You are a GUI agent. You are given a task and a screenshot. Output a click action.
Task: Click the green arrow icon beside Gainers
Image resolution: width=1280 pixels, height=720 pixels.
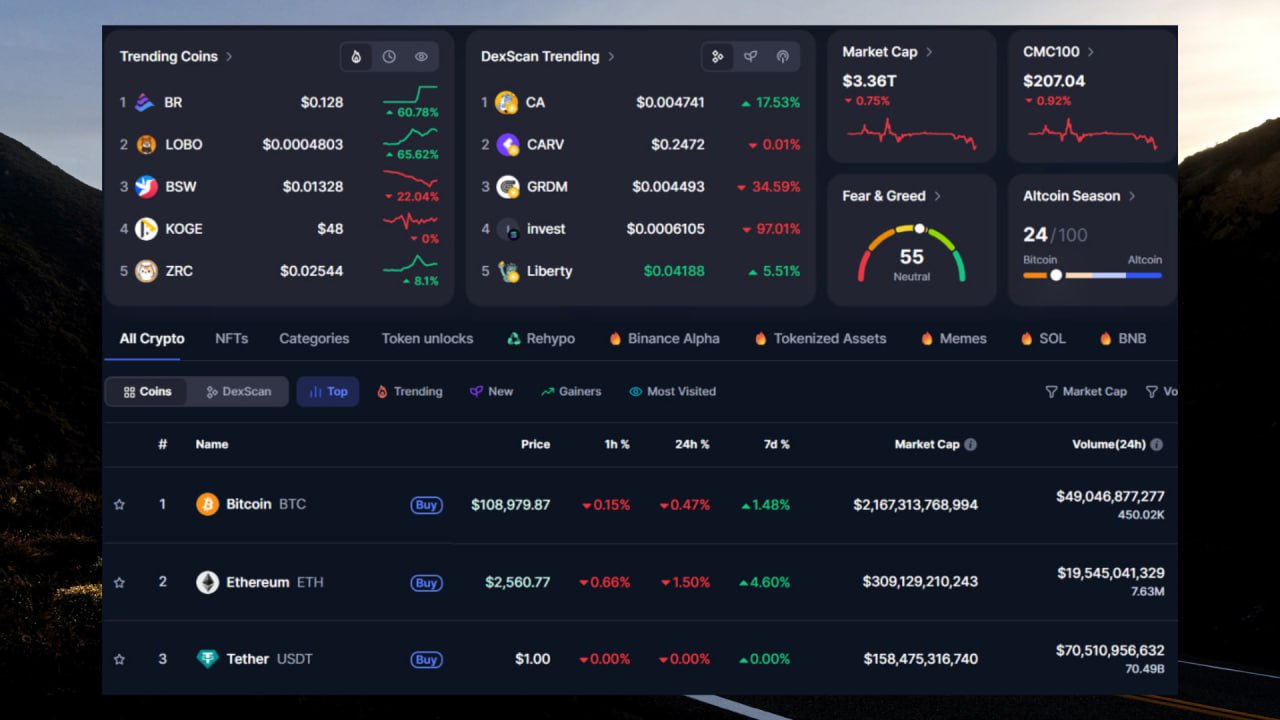(x=547, y=391)
